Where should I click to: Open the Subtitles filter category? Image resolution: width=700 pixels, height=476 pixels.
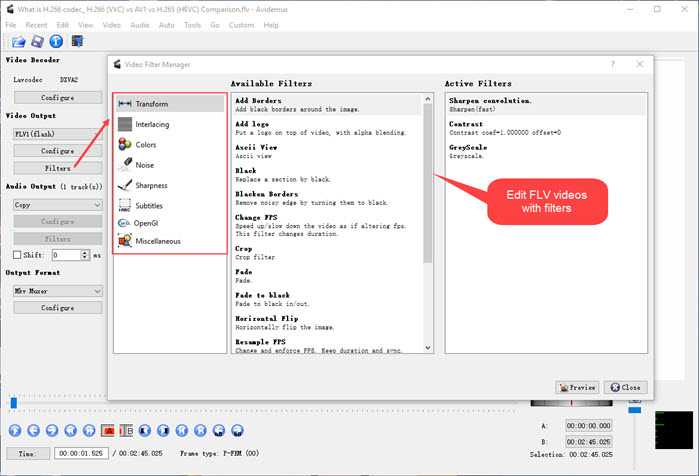tap(150, 205)
